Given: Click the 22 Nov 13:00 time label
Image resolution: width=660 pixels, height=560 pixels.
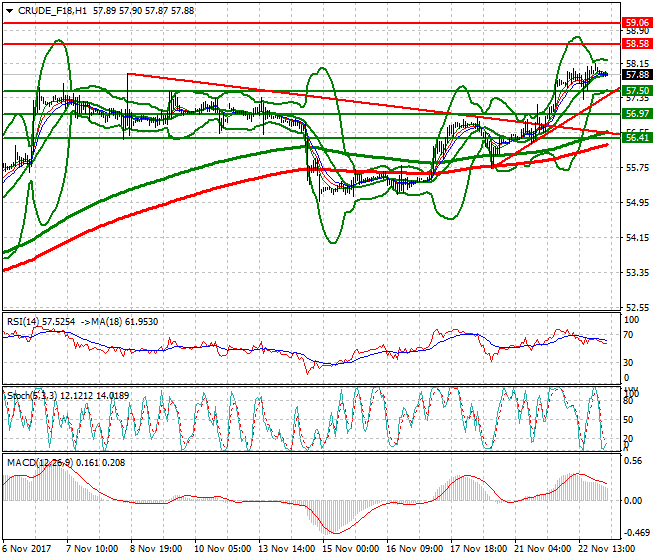Looking at the screenshot, I should click(606, 549).
